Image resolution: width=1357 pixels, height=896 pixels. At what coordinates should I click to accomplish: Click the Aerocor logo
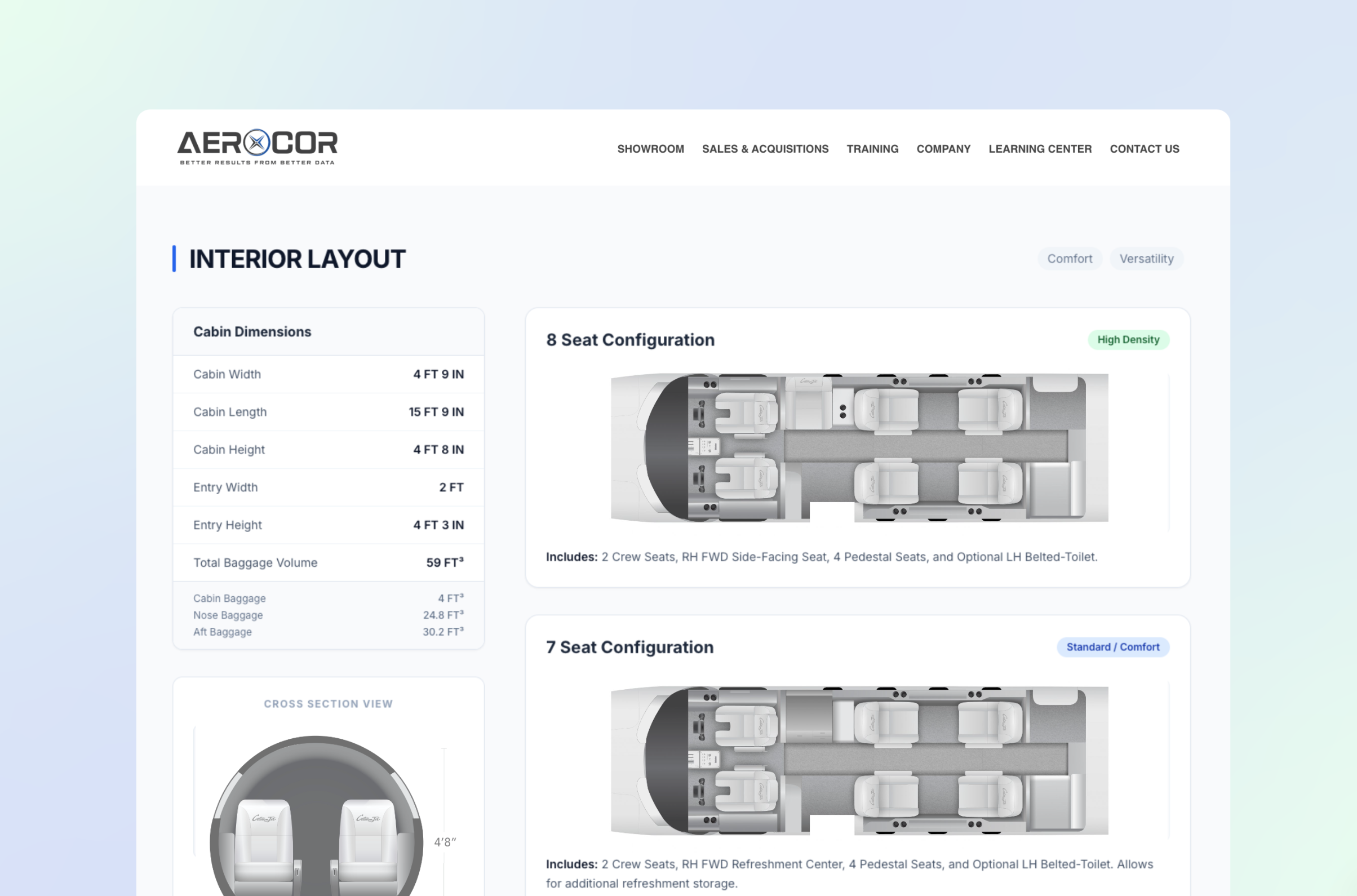[x=257, y=147]
